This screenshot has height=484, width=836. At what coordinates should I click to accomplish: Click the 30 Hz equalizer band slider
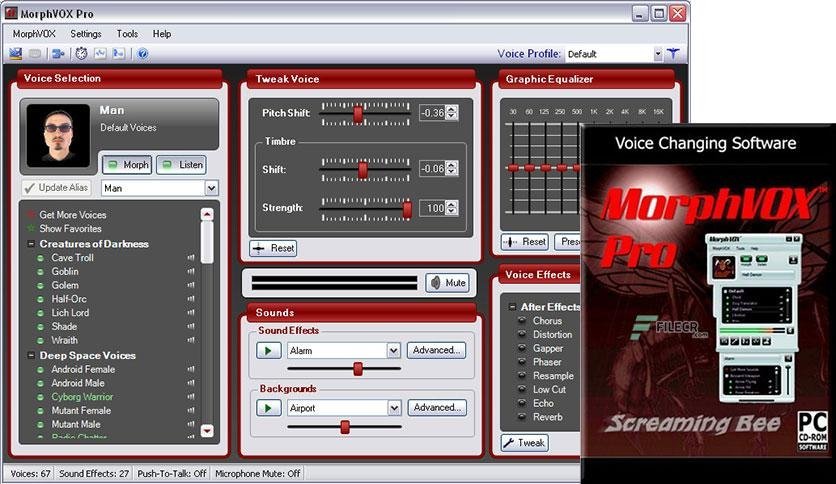513,168
